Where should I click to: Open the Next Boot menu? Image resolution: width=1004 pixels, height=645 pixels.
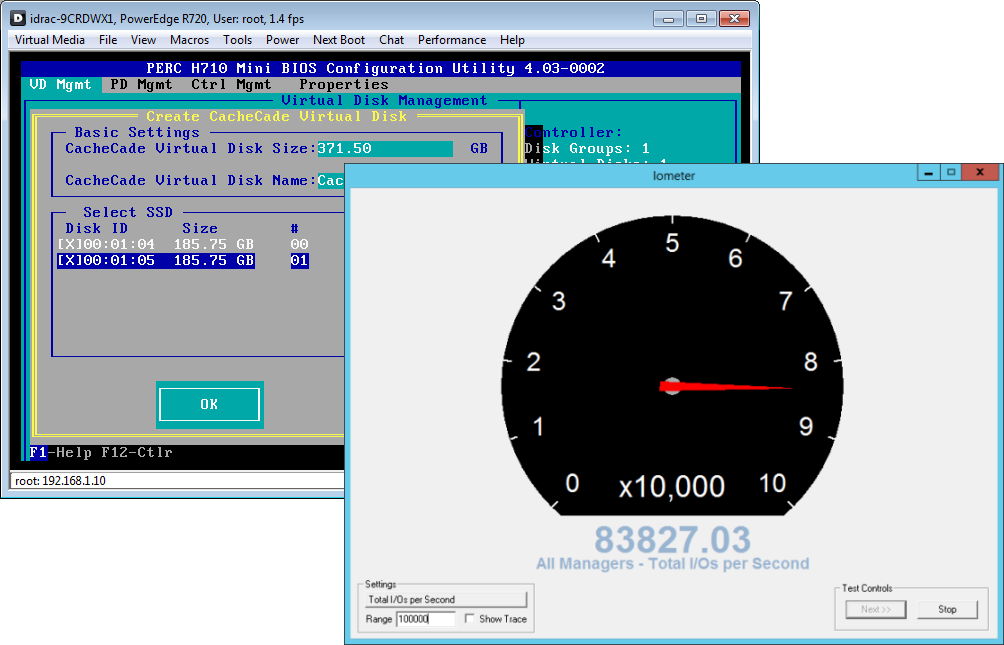pos(339,40)
